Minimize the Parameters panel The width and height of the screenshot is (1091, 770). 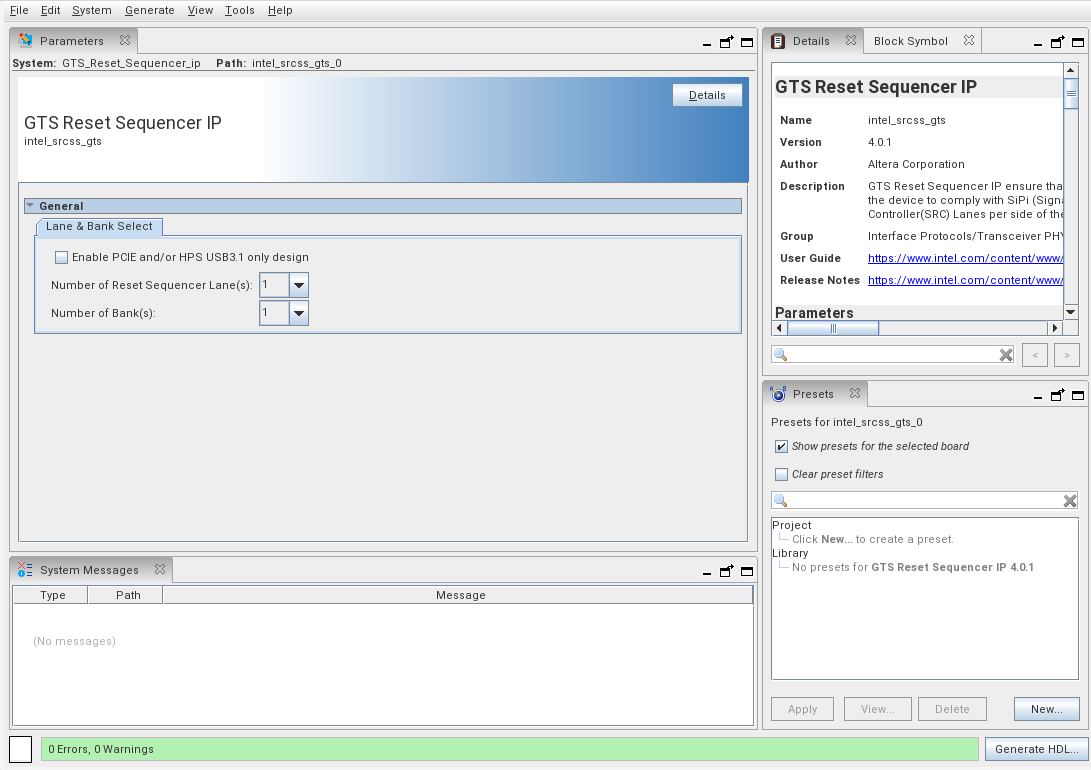tap(707, 44)
